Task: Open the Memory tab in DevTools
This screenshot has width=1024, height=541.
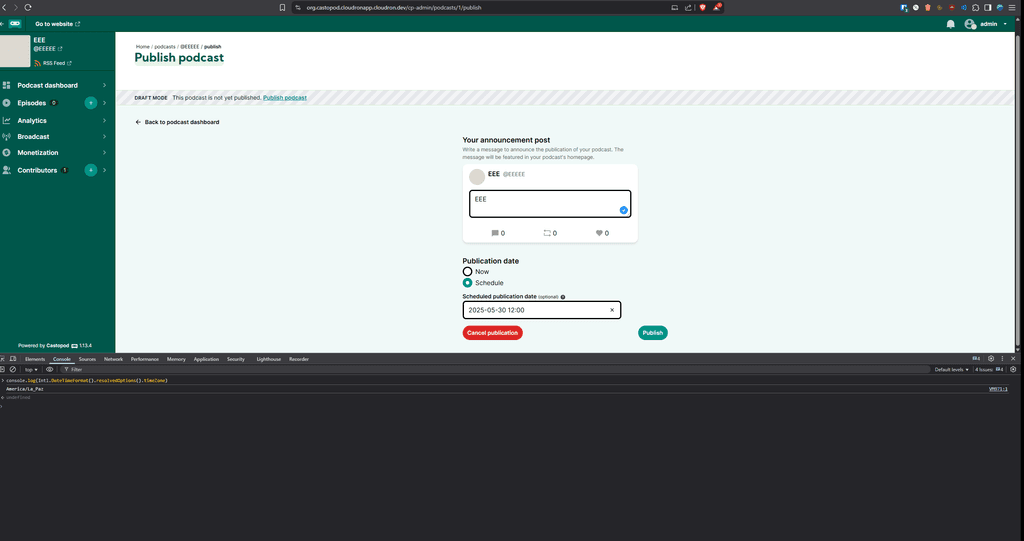Action: 176,359
